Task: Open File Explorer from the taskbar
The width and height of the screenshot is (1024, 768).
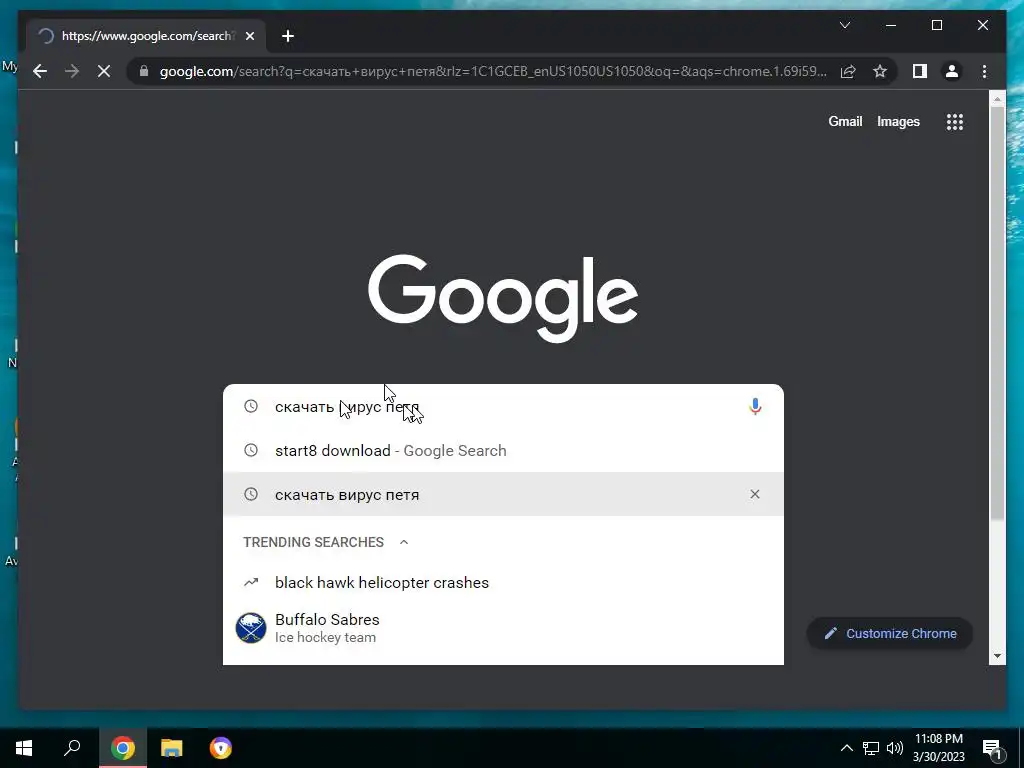Action: (x=172, y=748)
